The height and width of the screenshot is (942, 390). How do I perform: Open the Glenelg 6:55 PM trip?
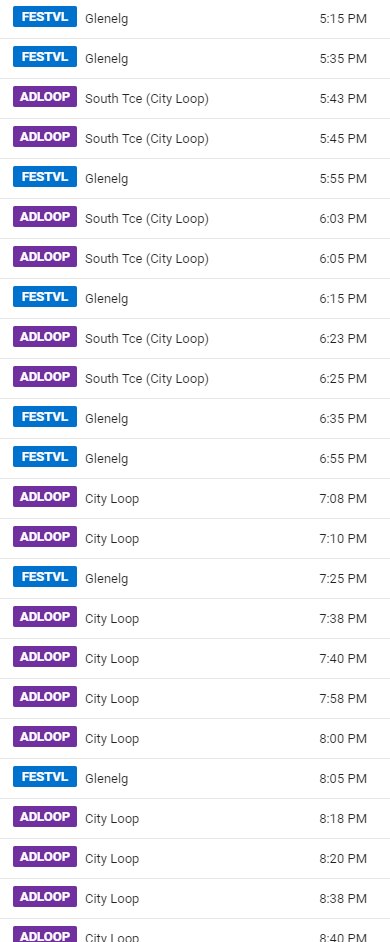pyautogui.click(x=195, y=458)
